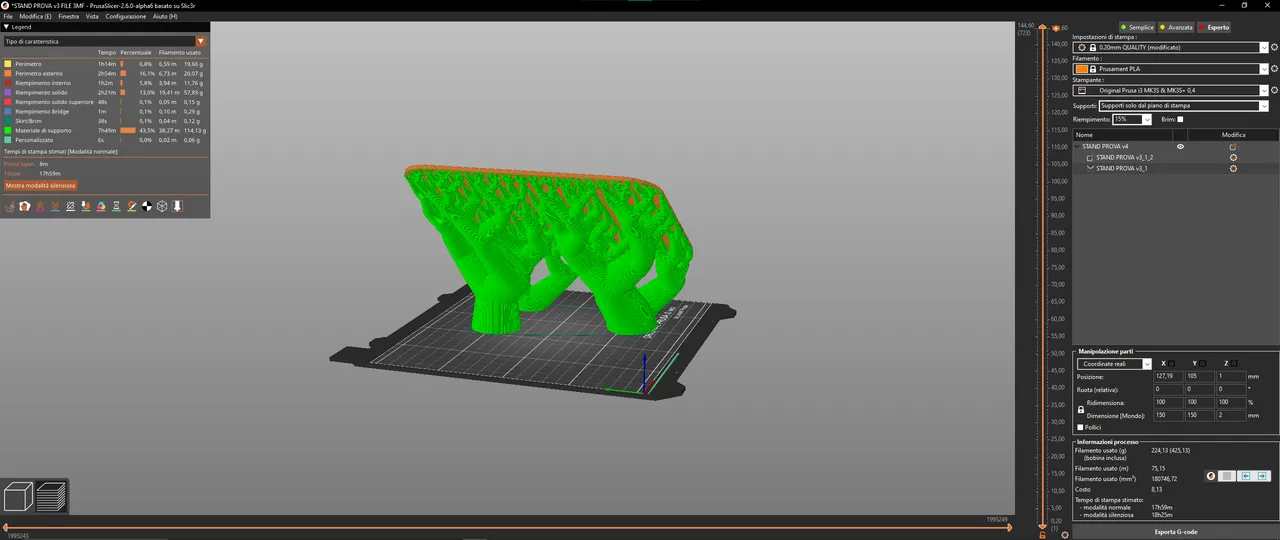The width and height of the screenshot is (1280, 540).
Task: Toggle wipe moves icon in legend toolbar
Action: (x=25, y=206)
